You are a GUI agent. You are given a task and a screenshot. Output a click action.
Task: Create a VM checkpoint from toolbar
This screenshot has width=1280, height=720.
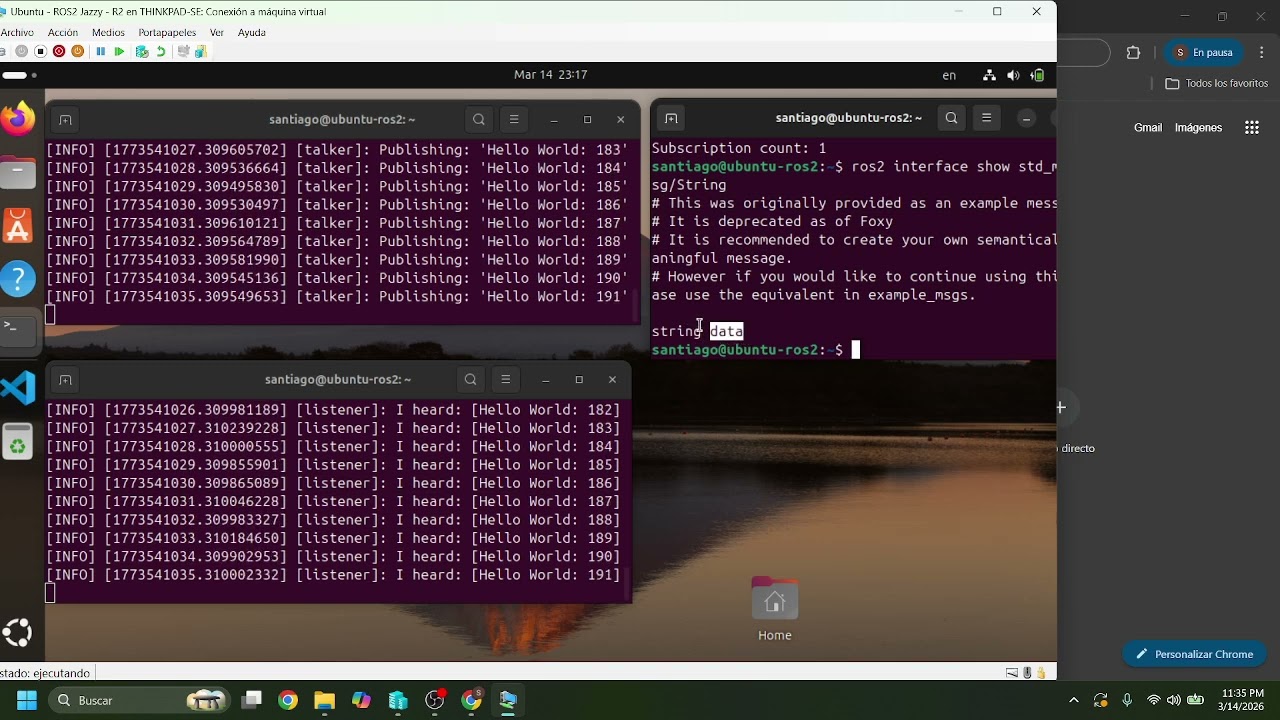[142, 51]
